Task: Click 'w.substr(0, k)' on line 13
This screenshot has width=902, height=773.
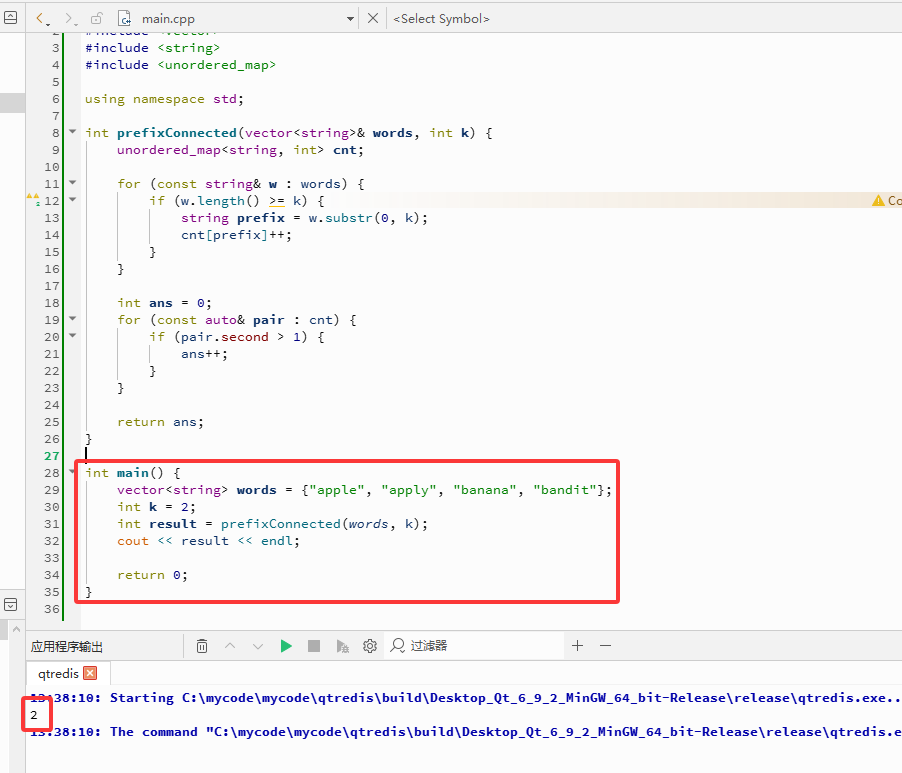Action: [x=366, y=218]
